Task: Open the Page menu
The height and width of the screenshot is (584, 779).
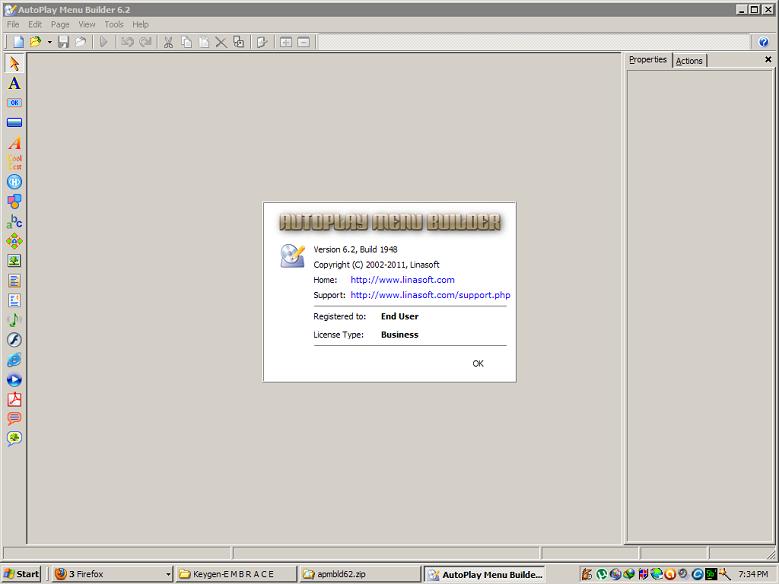Action: 60,24
